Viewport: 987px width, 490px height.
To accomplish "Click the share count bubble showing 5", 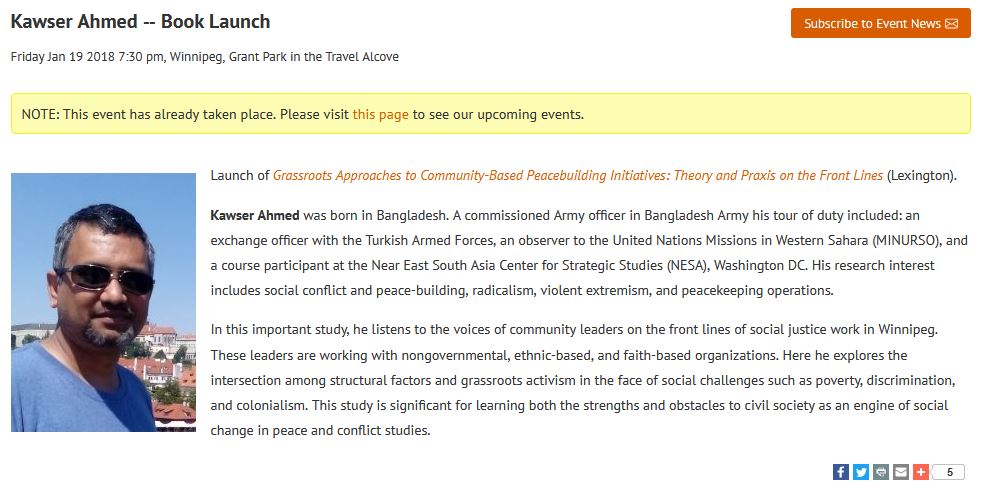I will coord(949,472).
